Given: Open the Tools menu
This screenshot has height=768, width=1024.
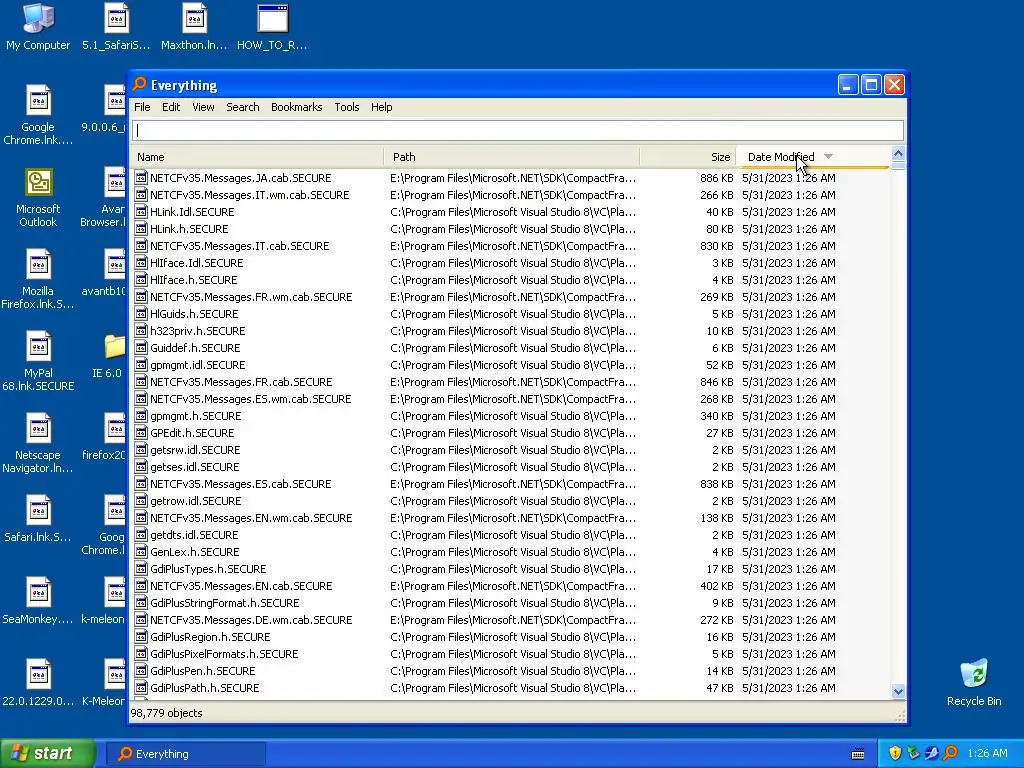Looking at the screenshot, I should (347, 107).
